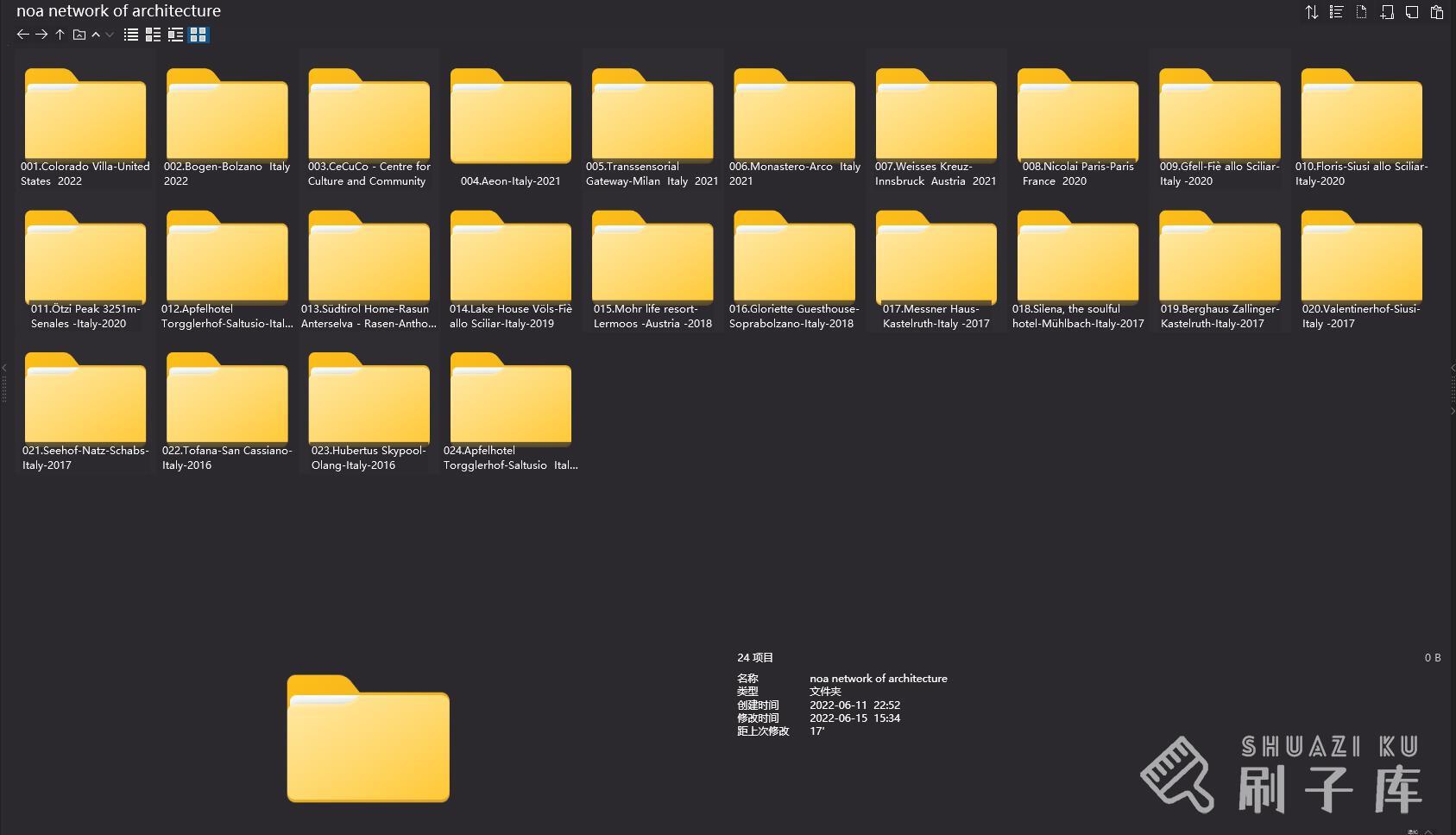Click the up chevron beside folder icon
This screenshot has height=835, width=1456.
coord(96,35)
